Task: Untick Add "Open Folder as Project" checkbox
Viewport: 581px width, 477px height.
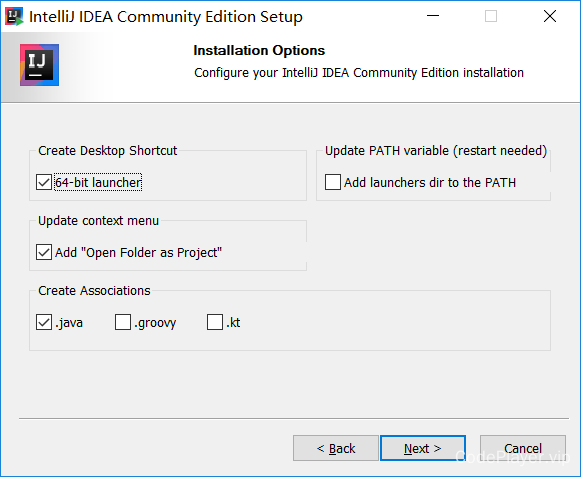Action: [x=44, y=252]
